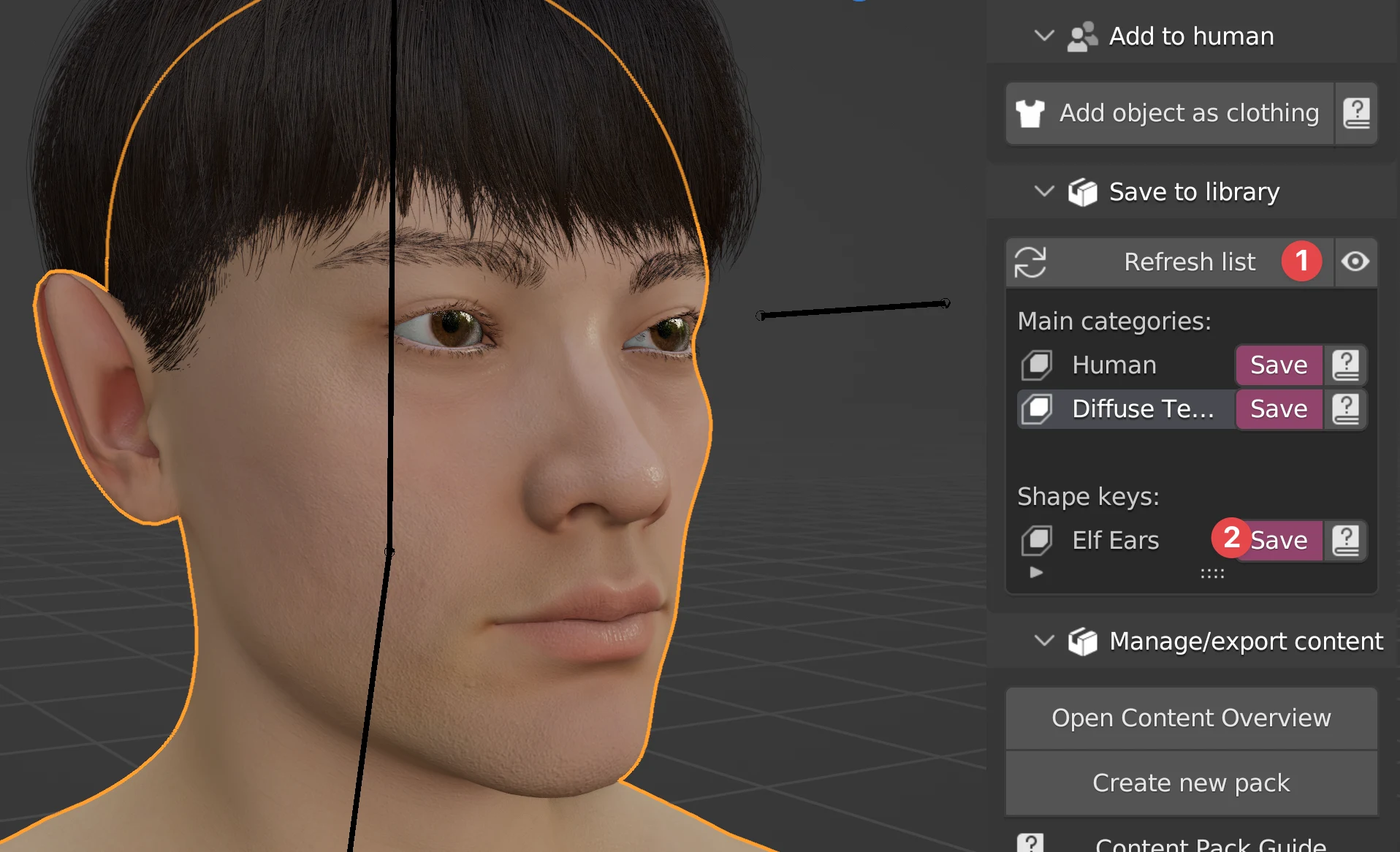Image resolution: width=1400 pixels, height=852 pixels.
Task: Click the Content Pack Guide question icon
Action: 1030,843
